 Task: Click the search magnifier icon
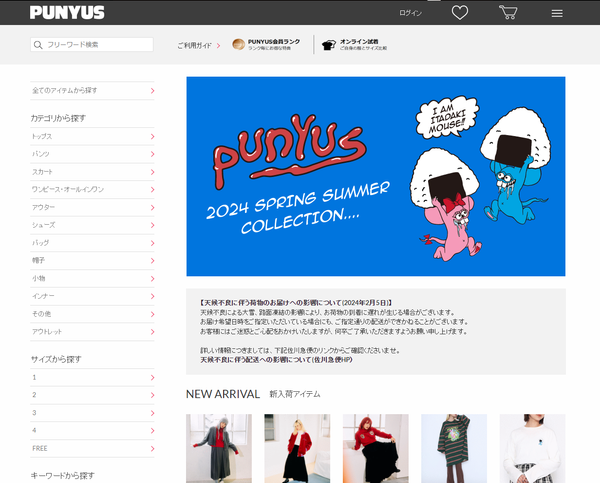click(x=38, y=45)
